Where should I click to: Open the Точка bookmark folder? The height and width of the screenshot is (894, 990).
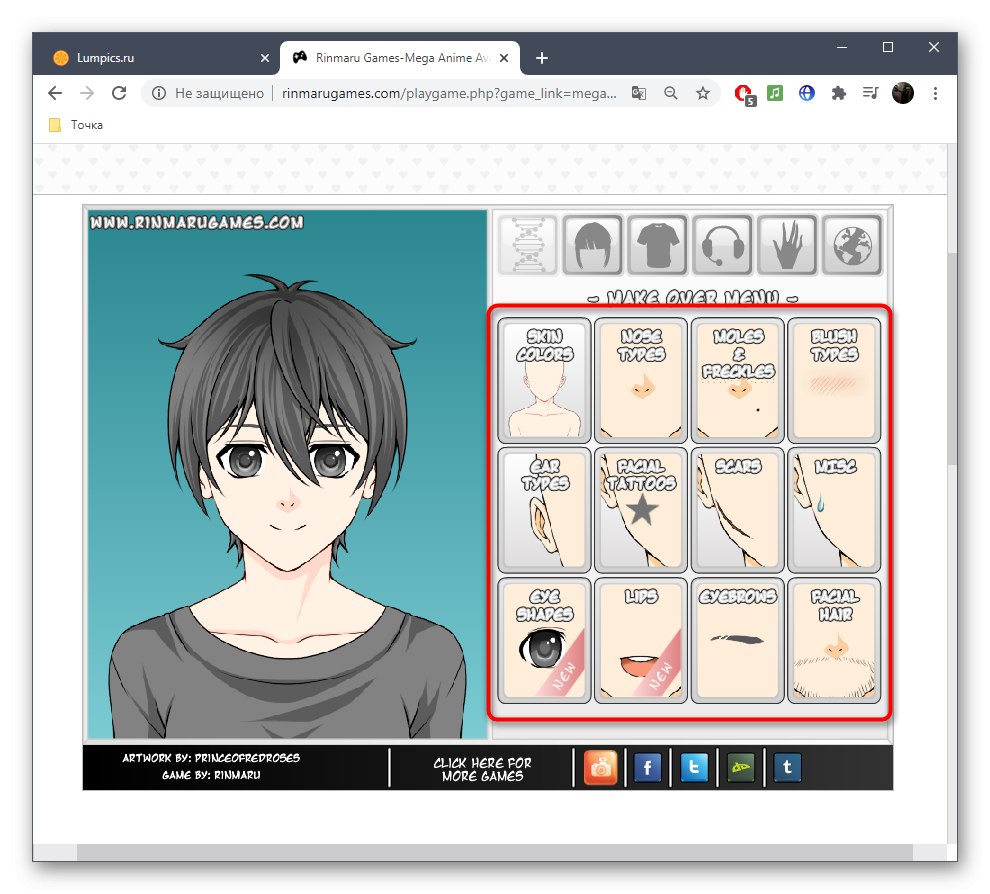[x=76, y=125]
